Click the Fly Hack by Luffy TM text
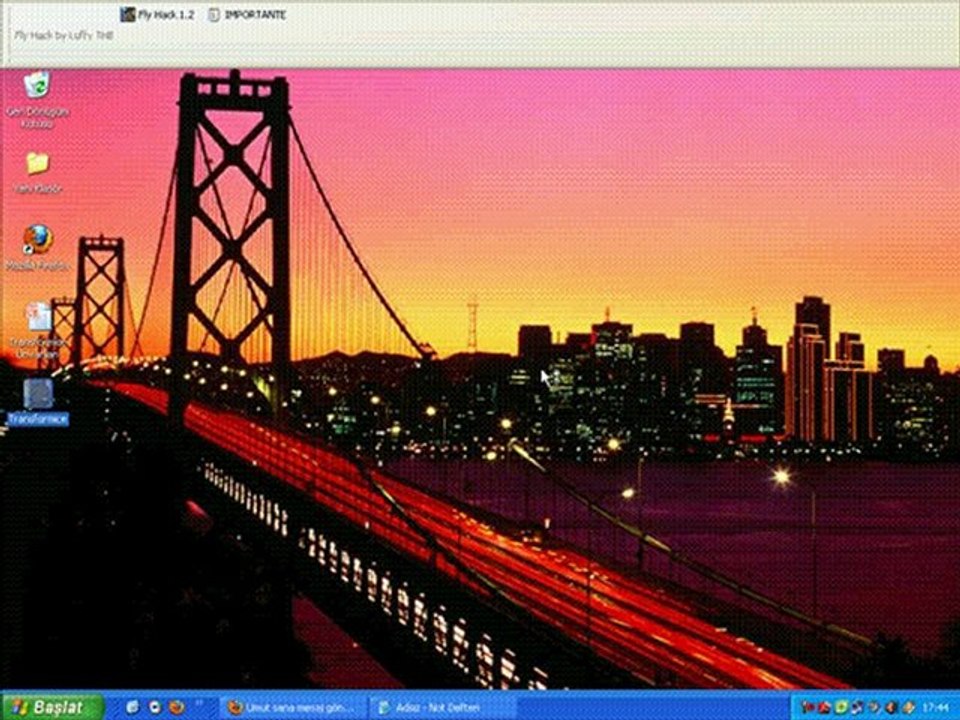 click(x=64, y=36)
